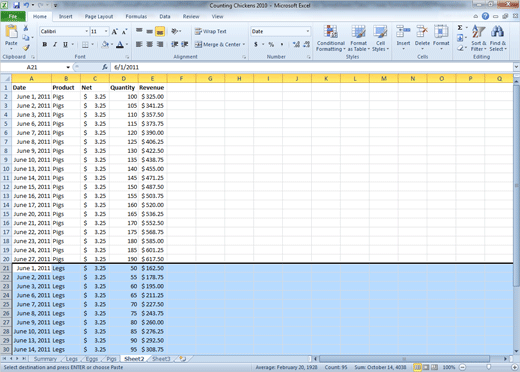Image resolution: width=520 pixels, height=372 pixels.
Task: Click the Insert cells button
Action: click(x=403, y=37)
